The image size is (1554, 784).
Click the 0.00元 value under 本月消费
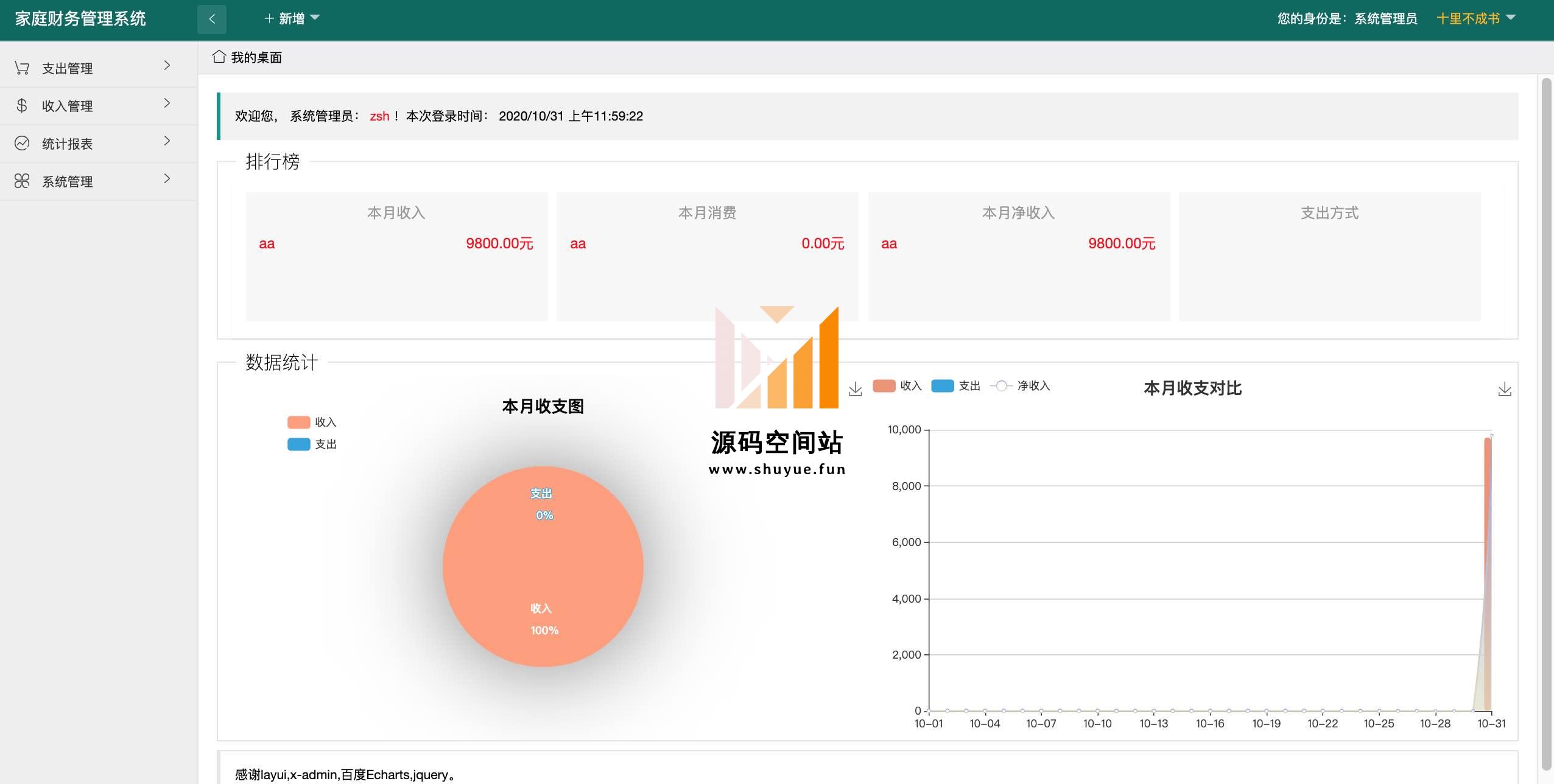coord(823,243)
